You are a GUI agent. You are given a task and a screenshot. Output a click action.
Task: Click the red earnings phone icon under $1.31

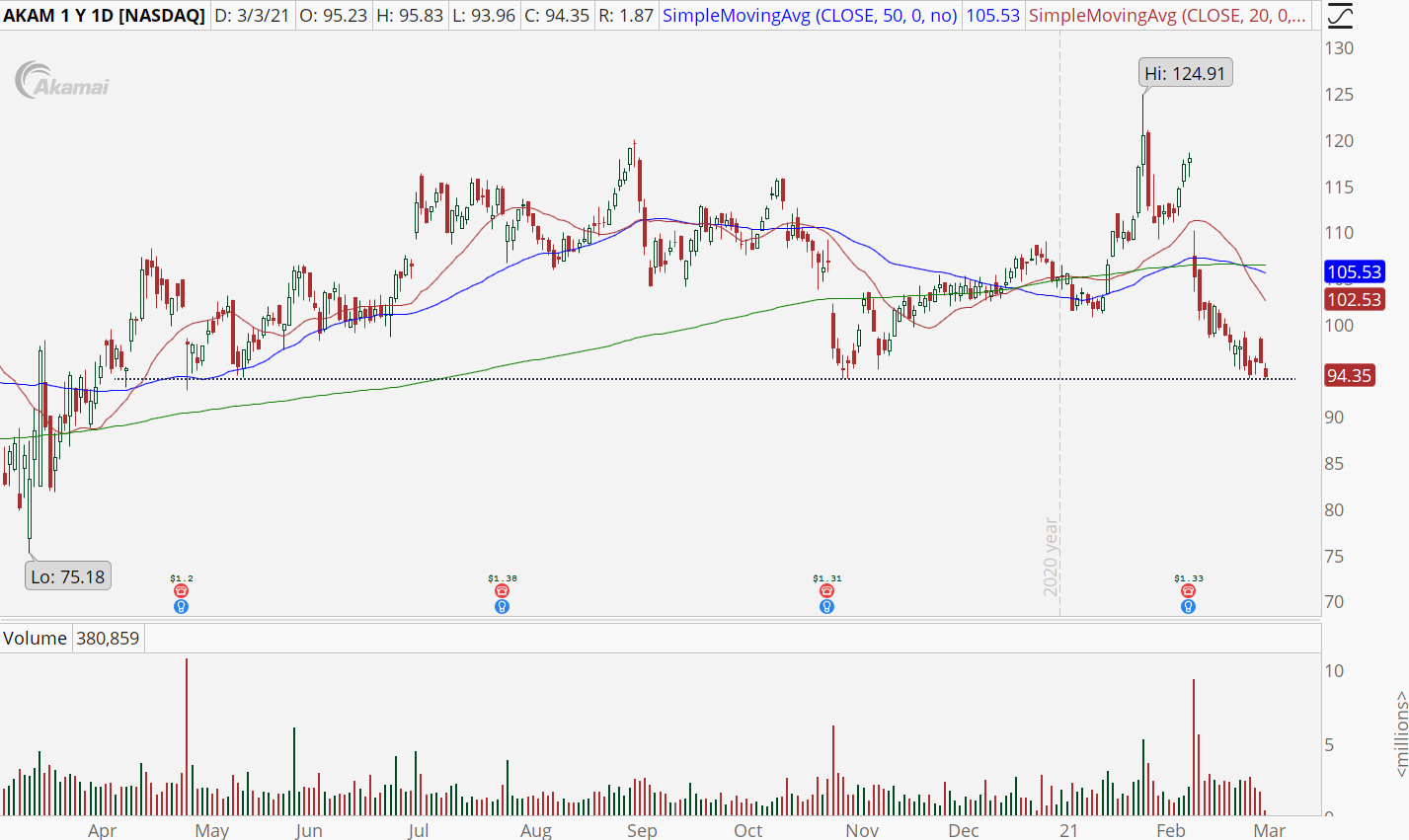826,591
